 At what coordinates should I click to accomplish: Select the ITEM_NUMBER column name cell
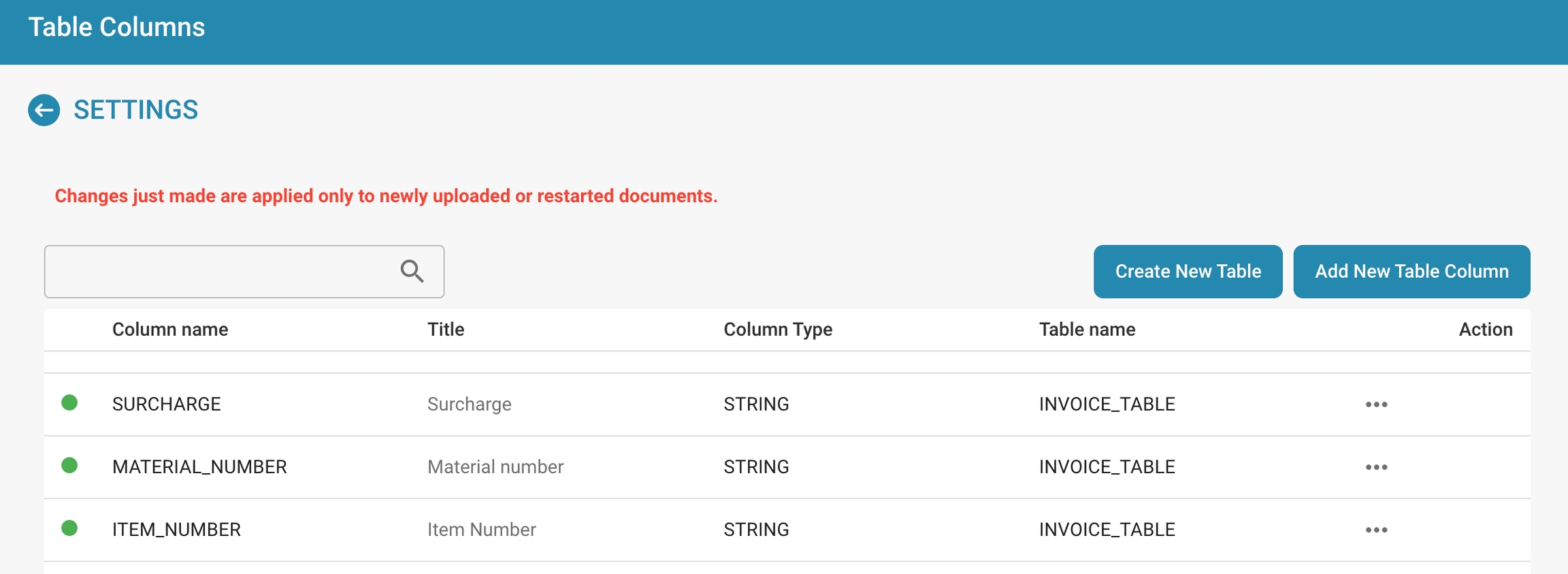tap(176, 530)
